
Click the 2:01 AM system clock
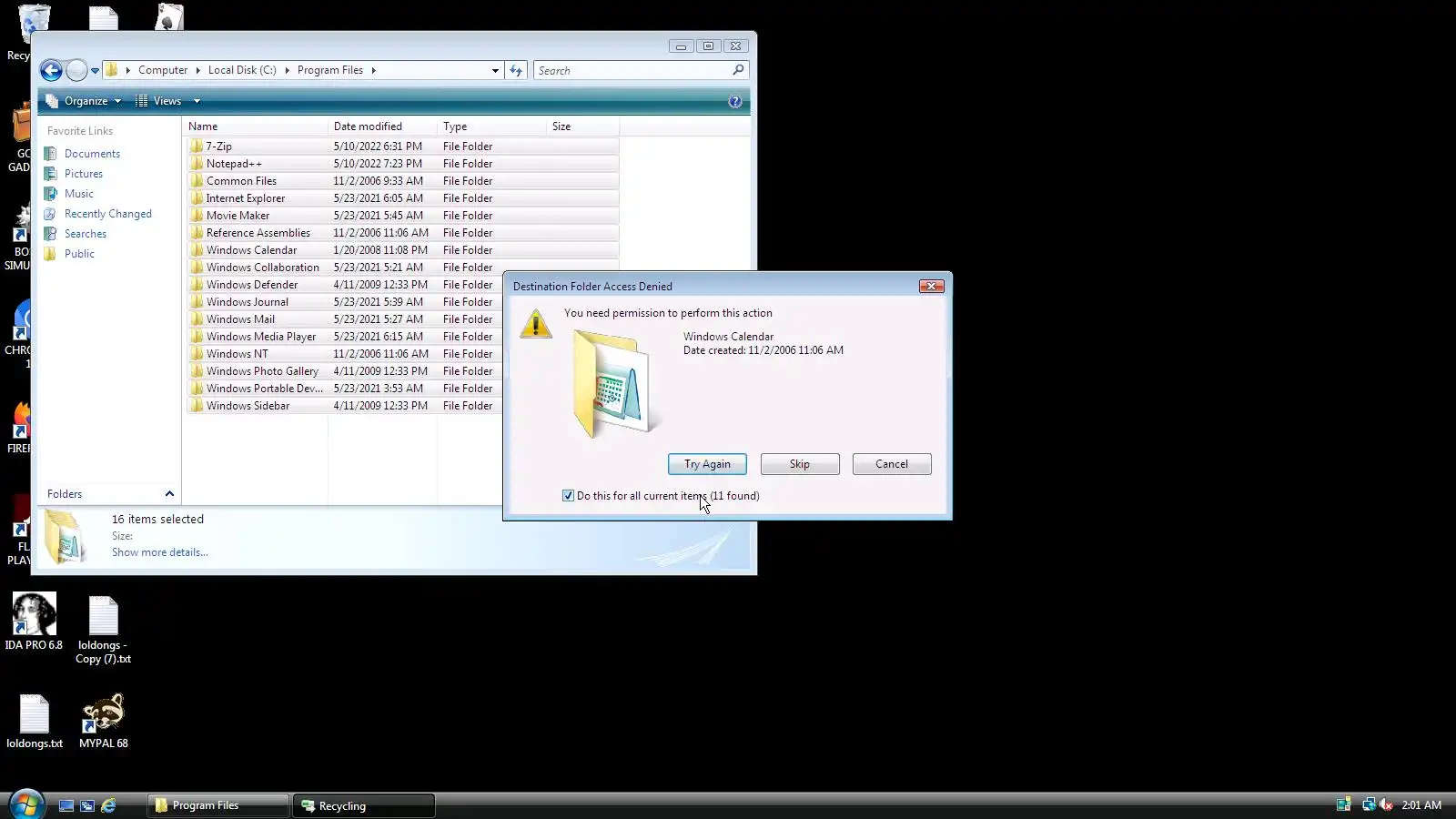tap(1421, 805)
